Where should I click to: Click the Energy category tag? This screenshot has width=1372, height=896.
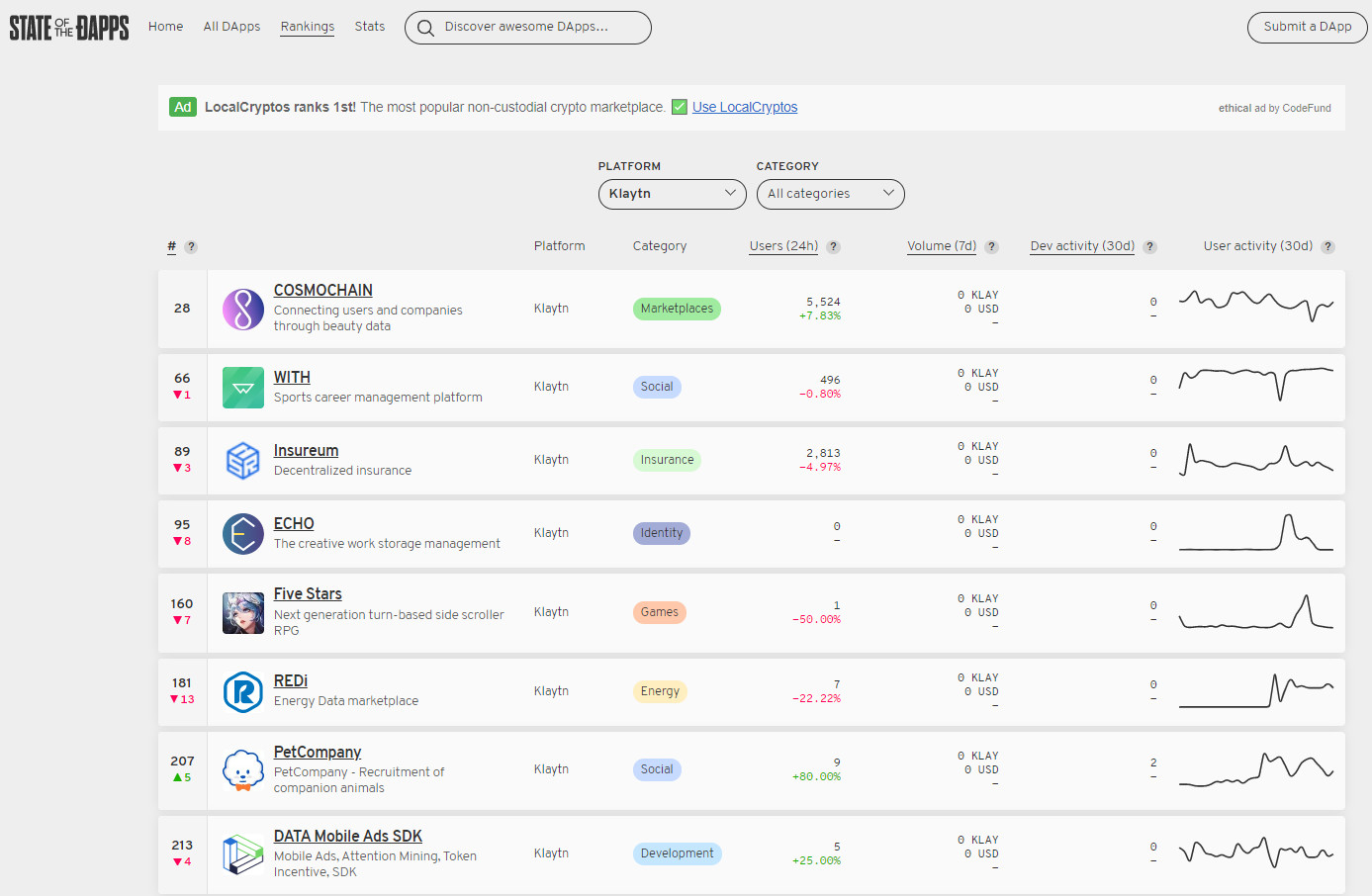pos(660,692)
